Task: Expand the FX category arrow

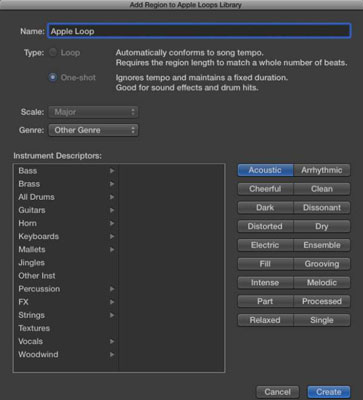Action: tap(112, 302)
